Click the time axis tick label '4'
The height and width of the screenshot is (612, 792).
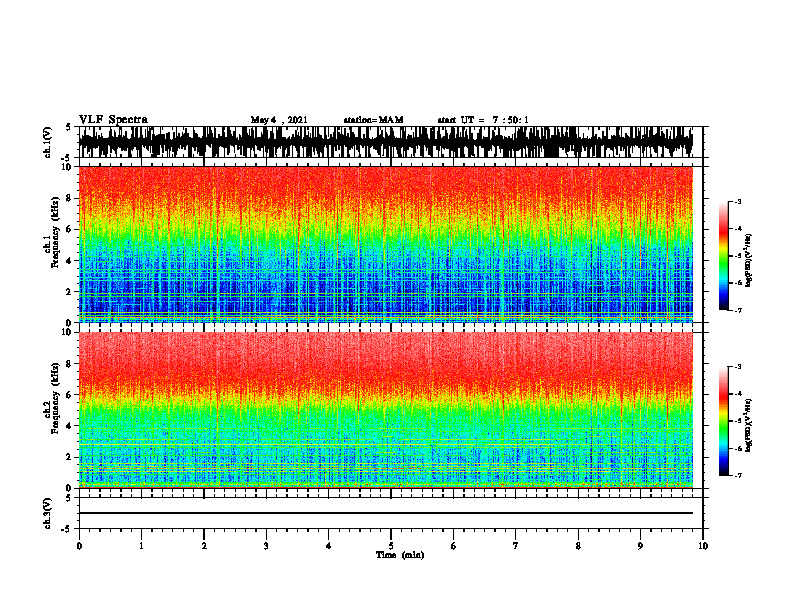329,546
